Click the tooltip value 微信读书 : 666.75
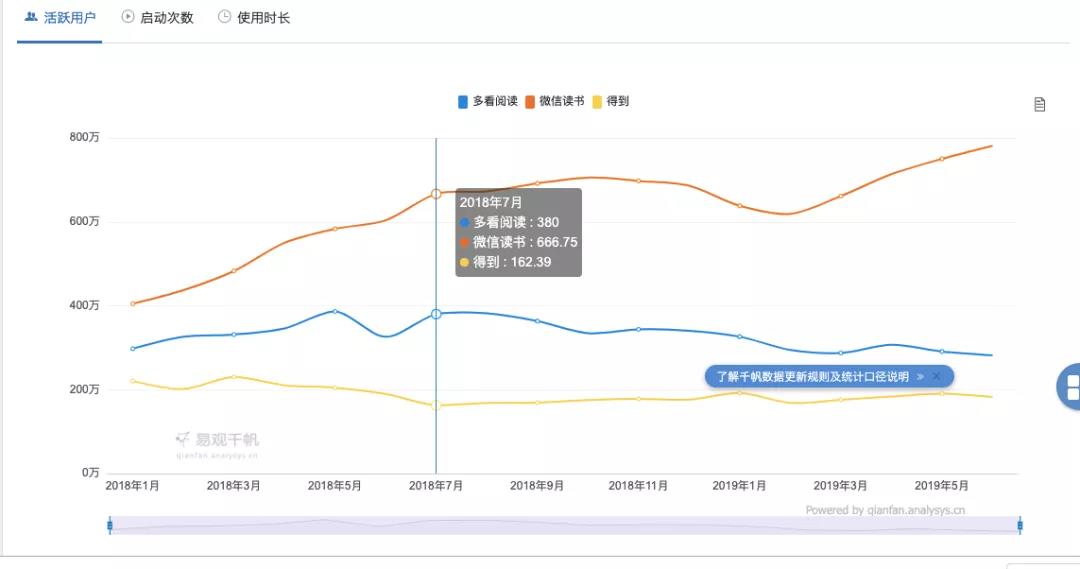The width and height of the screenshot is (1080, 569). click(x=519, y=242)
